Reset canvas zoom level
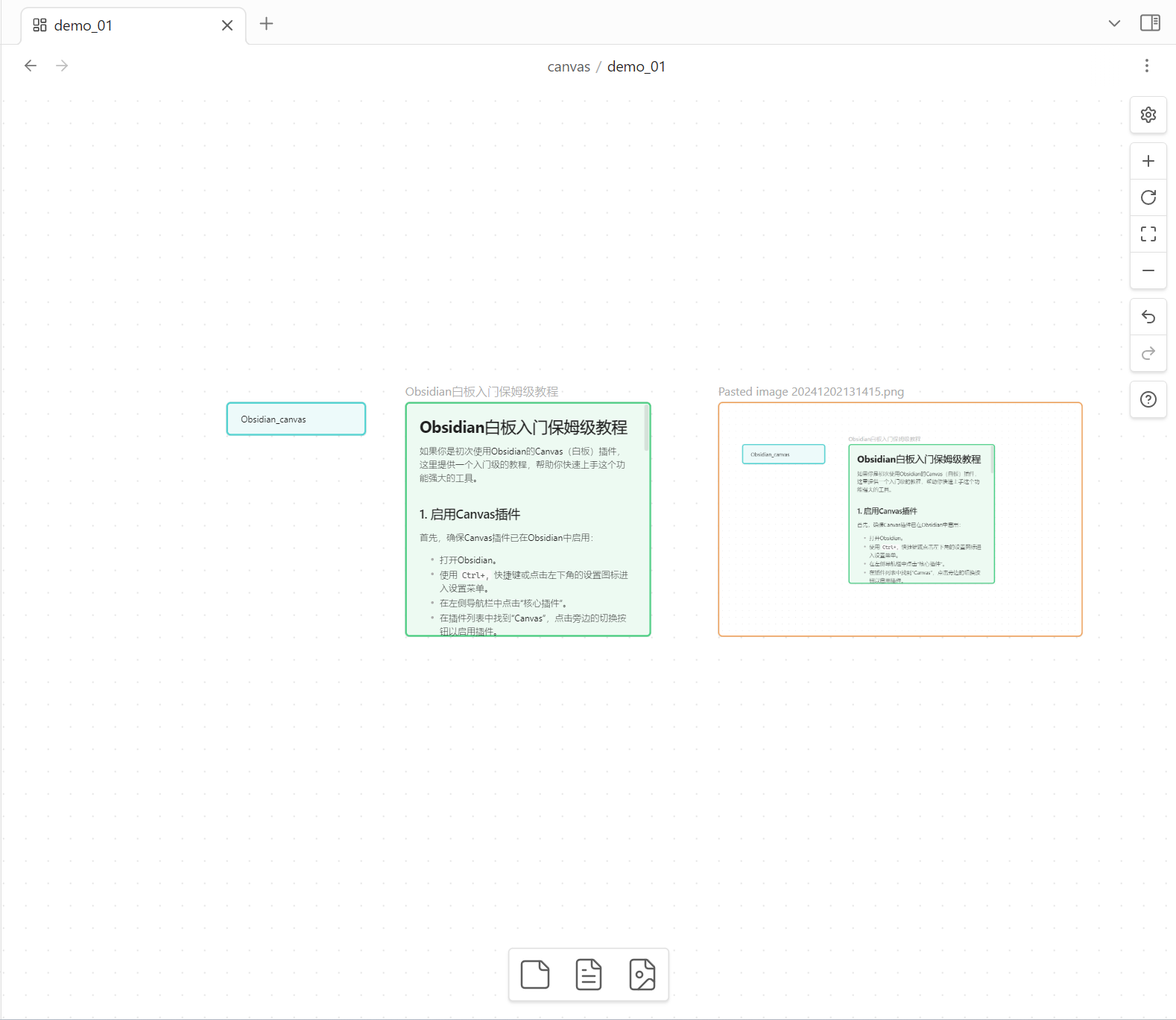This screenshot has width=1176, height=1020. (x=1148, y=197)
